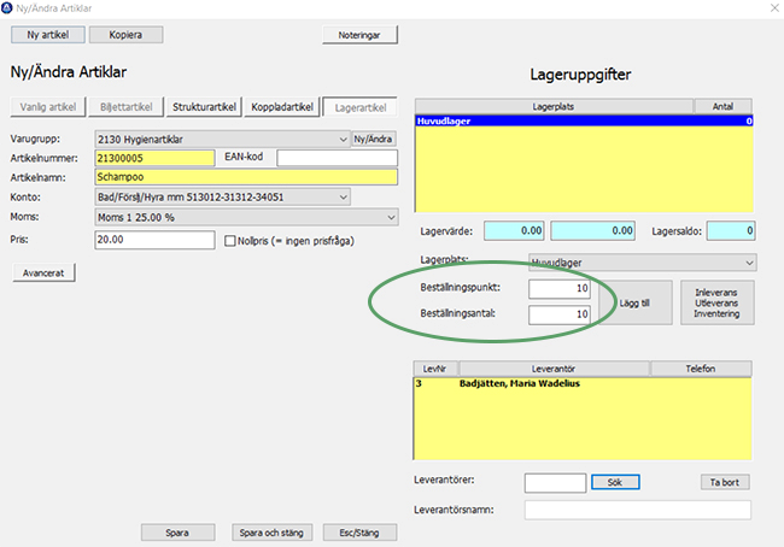Click the Ta bort button
The height and width of the screenshot is (547, 784).
[725, 482]
